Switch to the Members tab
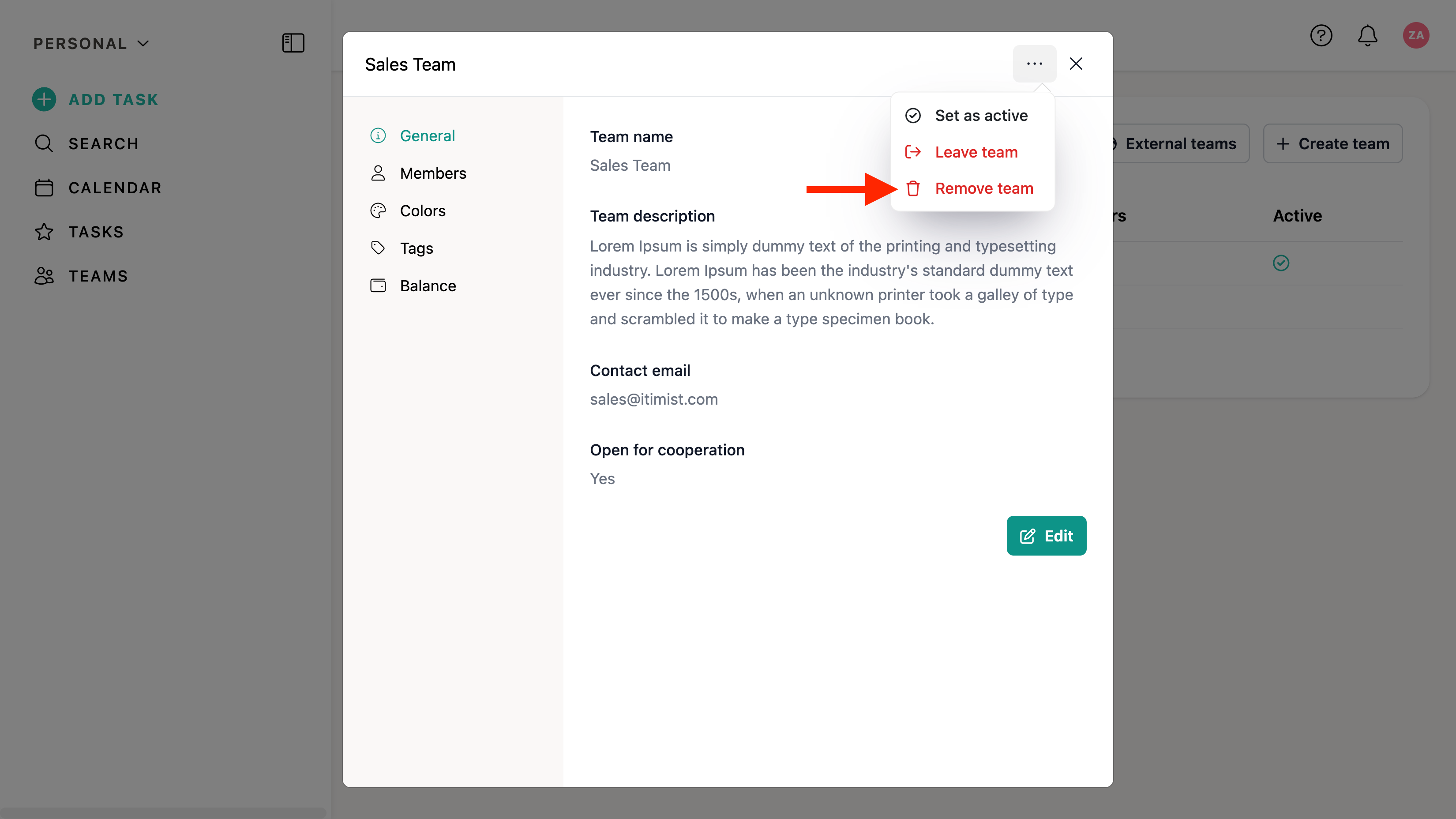 click(432, 173)
